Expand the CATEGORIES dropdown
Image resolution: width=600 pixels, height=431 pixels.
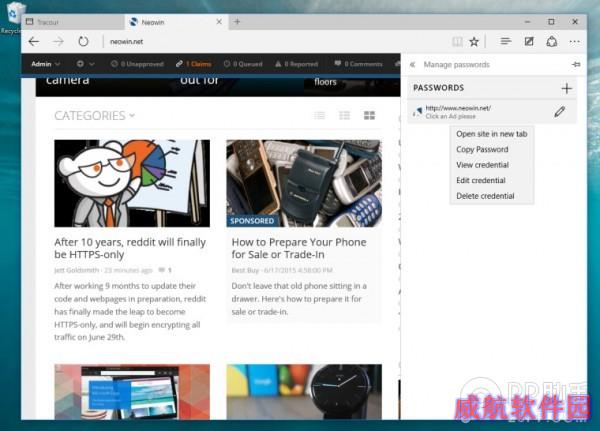(x=95, y=116)
